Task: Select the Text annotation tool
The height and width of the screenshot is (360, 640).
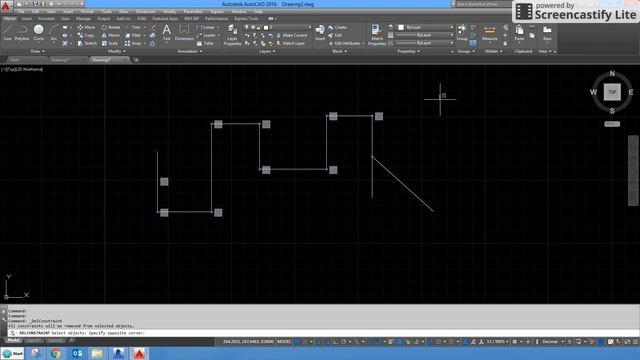Action: click(x=167, y=33)
